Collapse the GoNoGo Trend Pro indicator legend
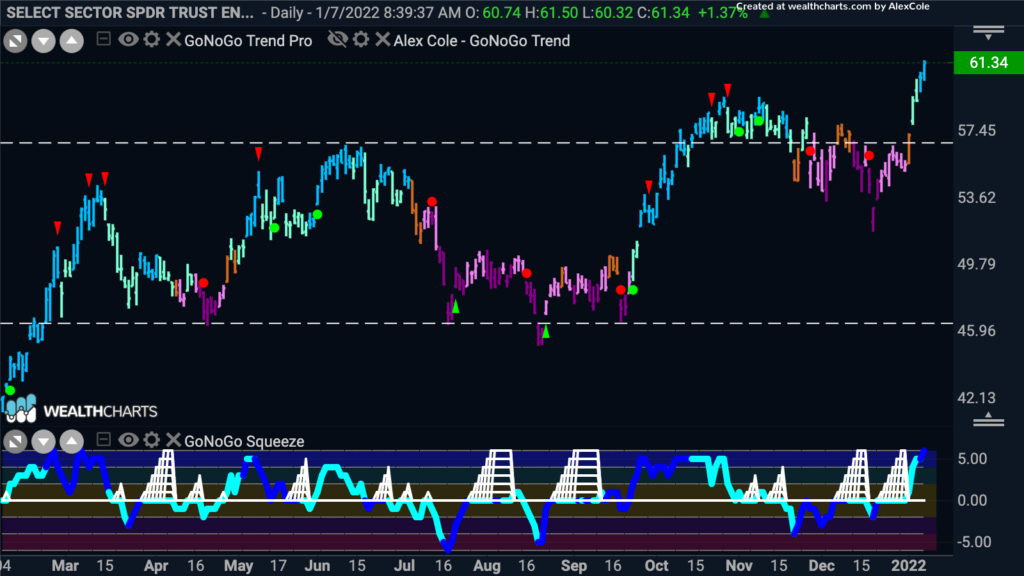 click(103, 39)
